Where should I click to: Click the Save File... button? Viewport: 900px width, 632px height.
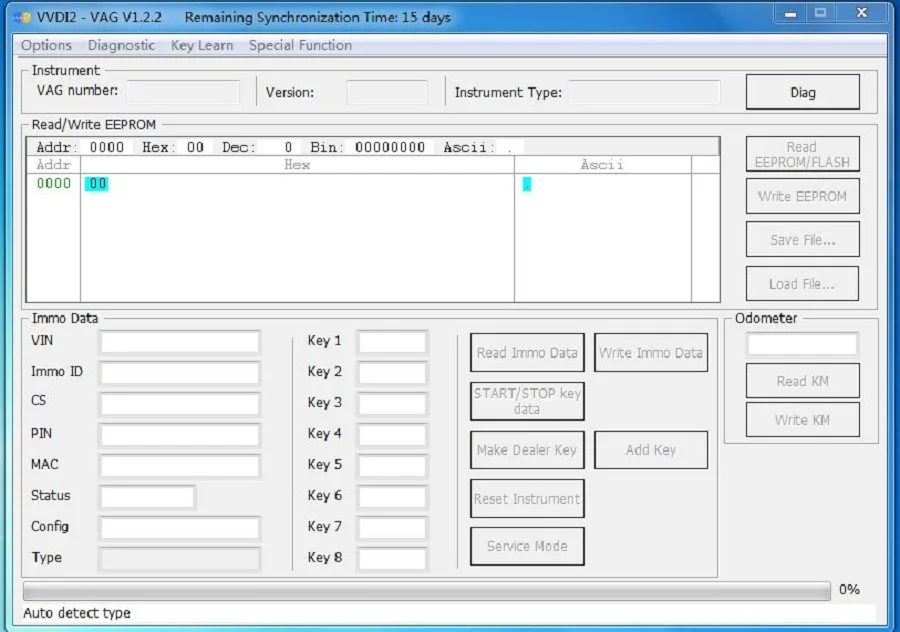[x=802, y=239]
